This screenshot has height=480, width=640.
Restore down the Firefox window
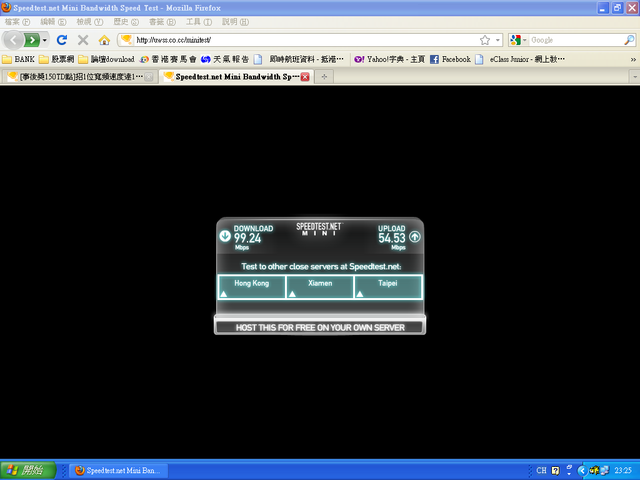pos(617,8)
